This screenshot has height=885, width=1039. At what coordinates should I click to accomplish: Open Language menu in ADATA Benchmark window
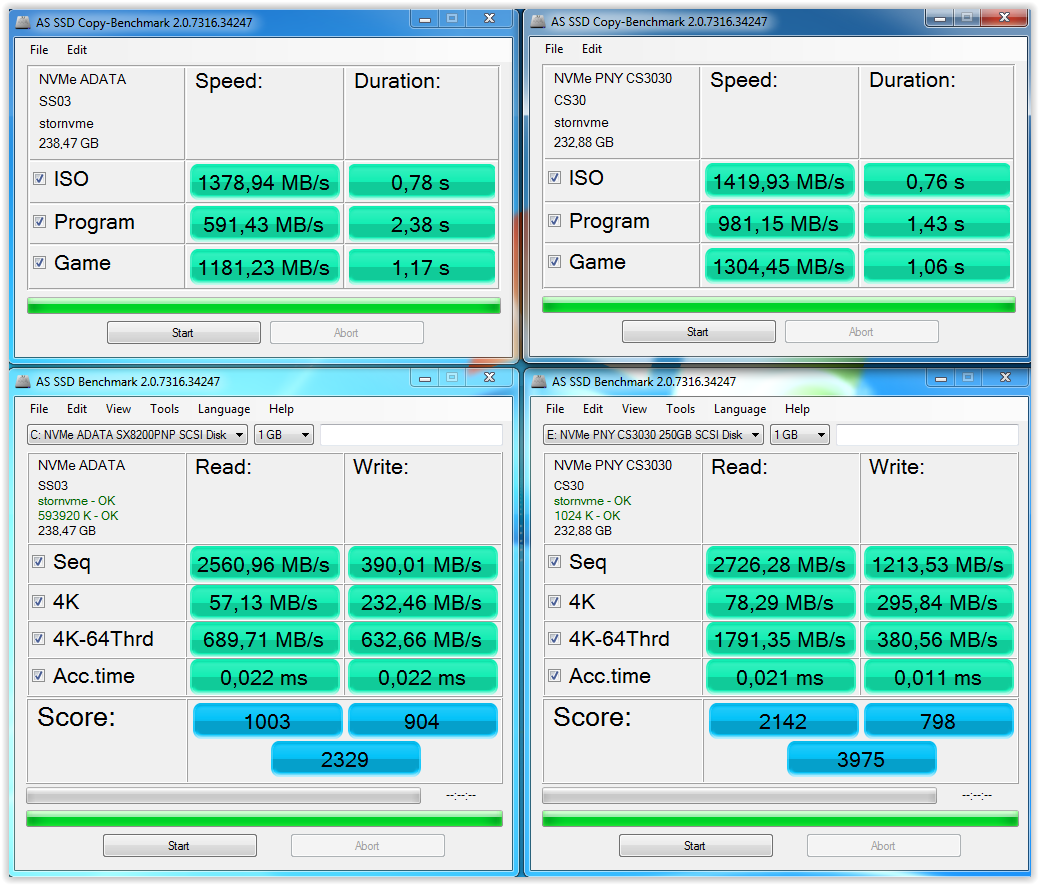point(224,409)
